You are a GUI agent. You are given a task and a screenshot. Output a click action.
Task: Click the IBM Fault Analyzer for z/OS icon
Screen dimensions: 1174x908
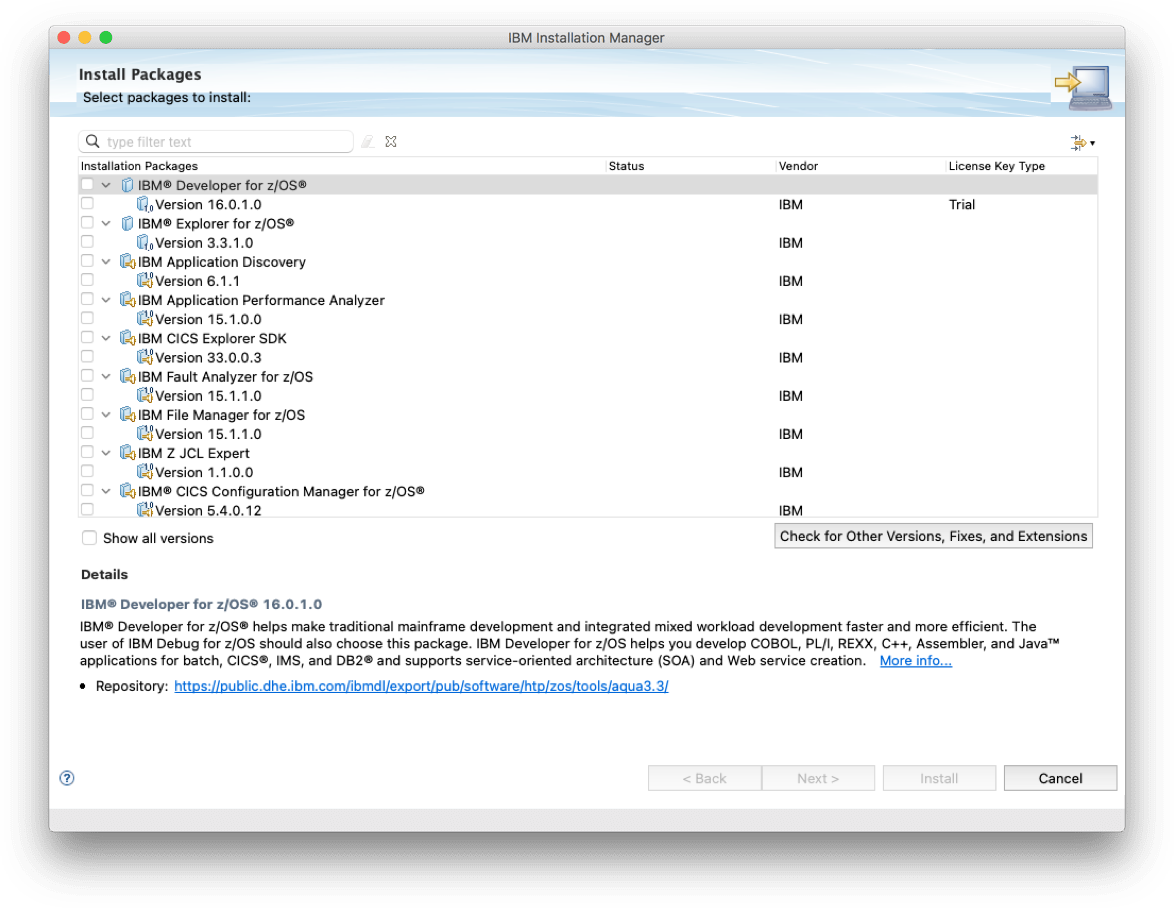tap(127, 376)
